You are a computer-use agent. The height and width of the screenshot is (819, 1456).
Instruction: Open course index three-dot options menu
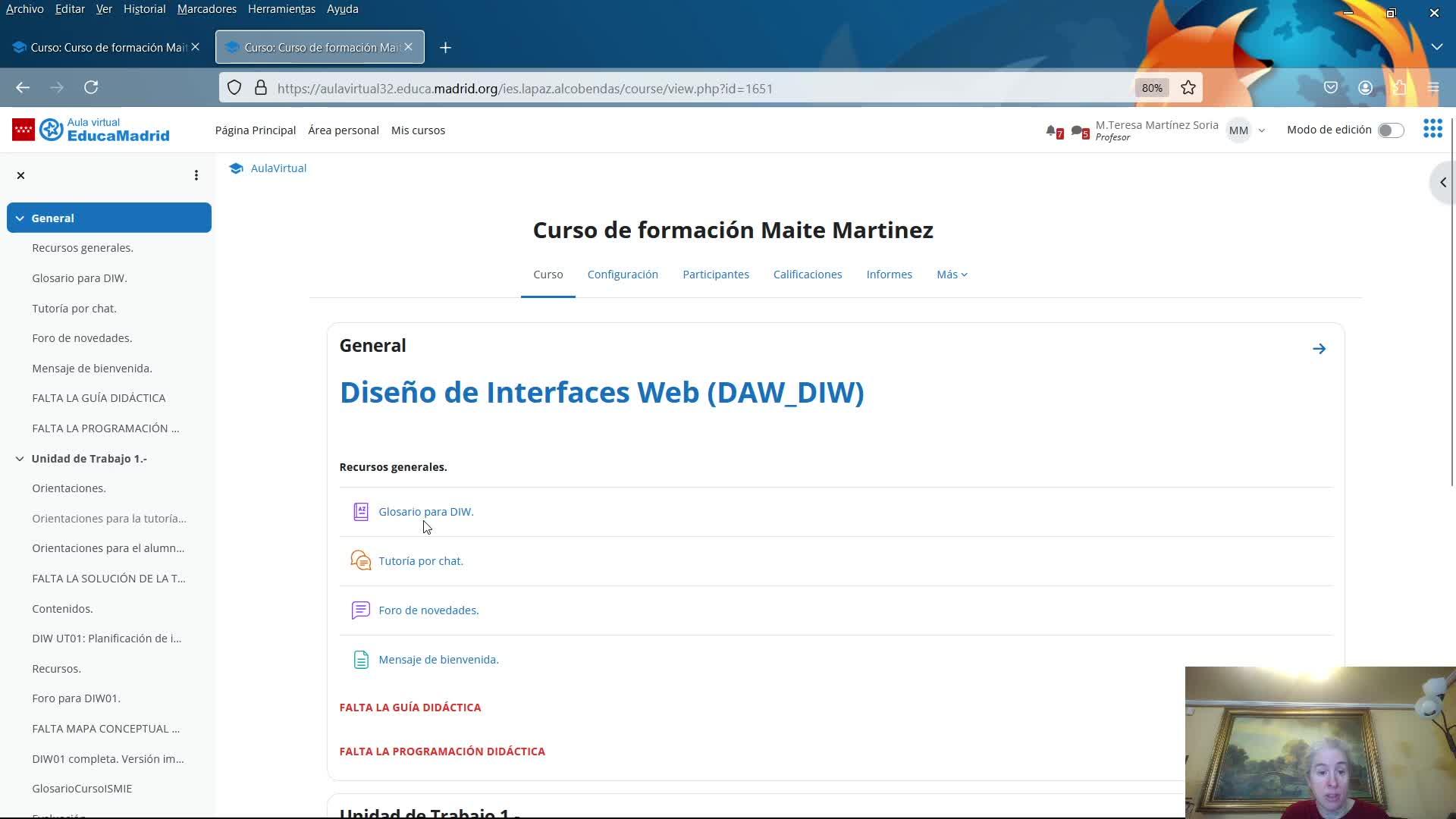(x=196, y=175)
